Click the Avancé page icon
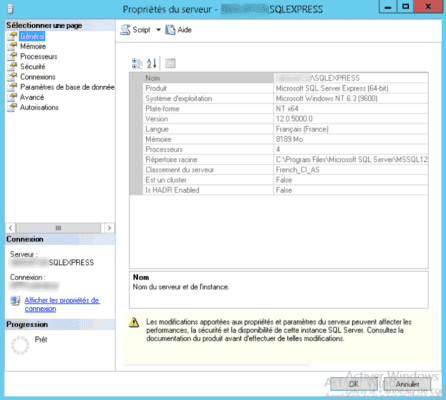Viewport: 446px width, 400px height. [12, 97]
